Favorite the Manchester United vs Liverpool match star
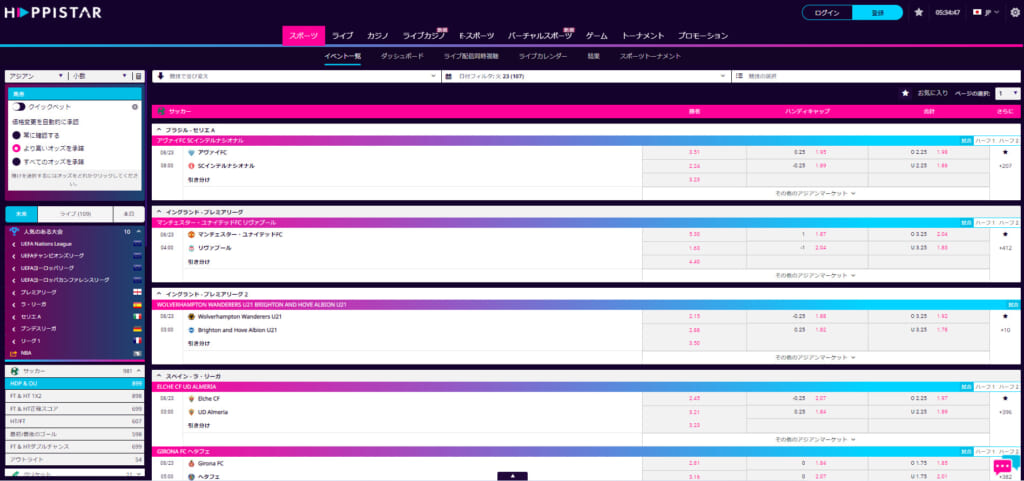This screenshot has height=481, width=1024. (x=1005, y=234)
